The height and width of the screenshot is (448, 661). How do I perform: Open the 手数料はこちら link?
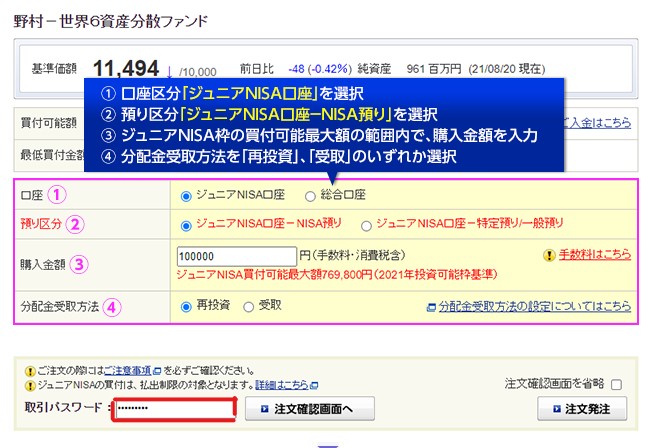595,255
